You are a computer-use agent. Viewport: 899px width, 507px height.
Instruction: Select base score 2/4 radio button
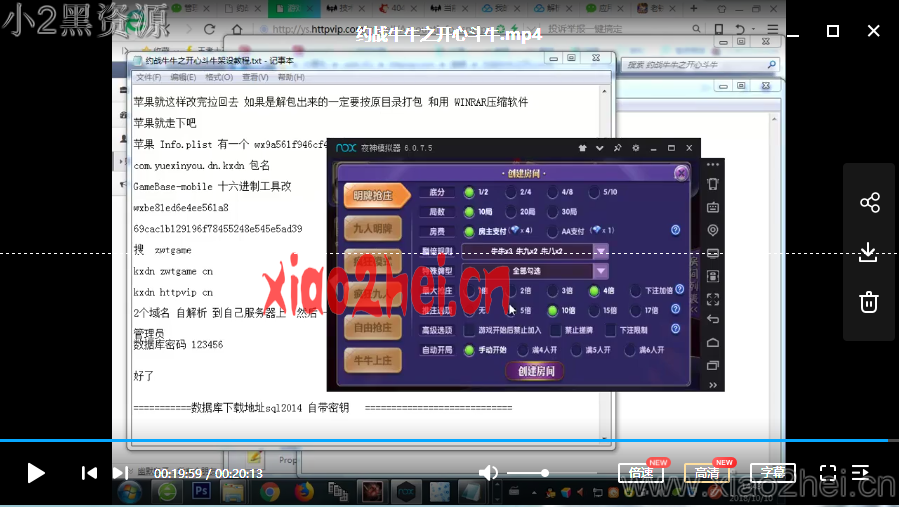pyautogui.click(x=510, y=192)
